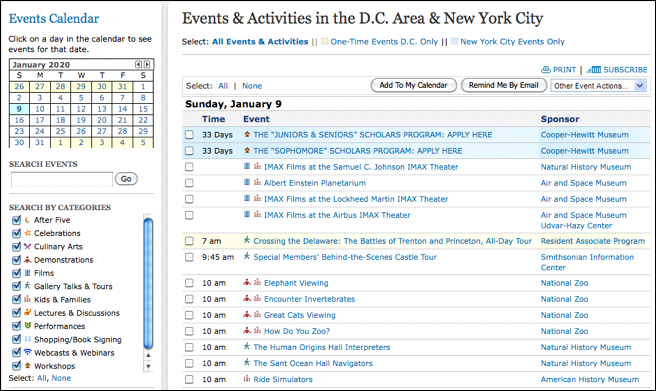Click workshop icon beside Juniors & Seniors program
656x391 pixels.
click(247, 135)
